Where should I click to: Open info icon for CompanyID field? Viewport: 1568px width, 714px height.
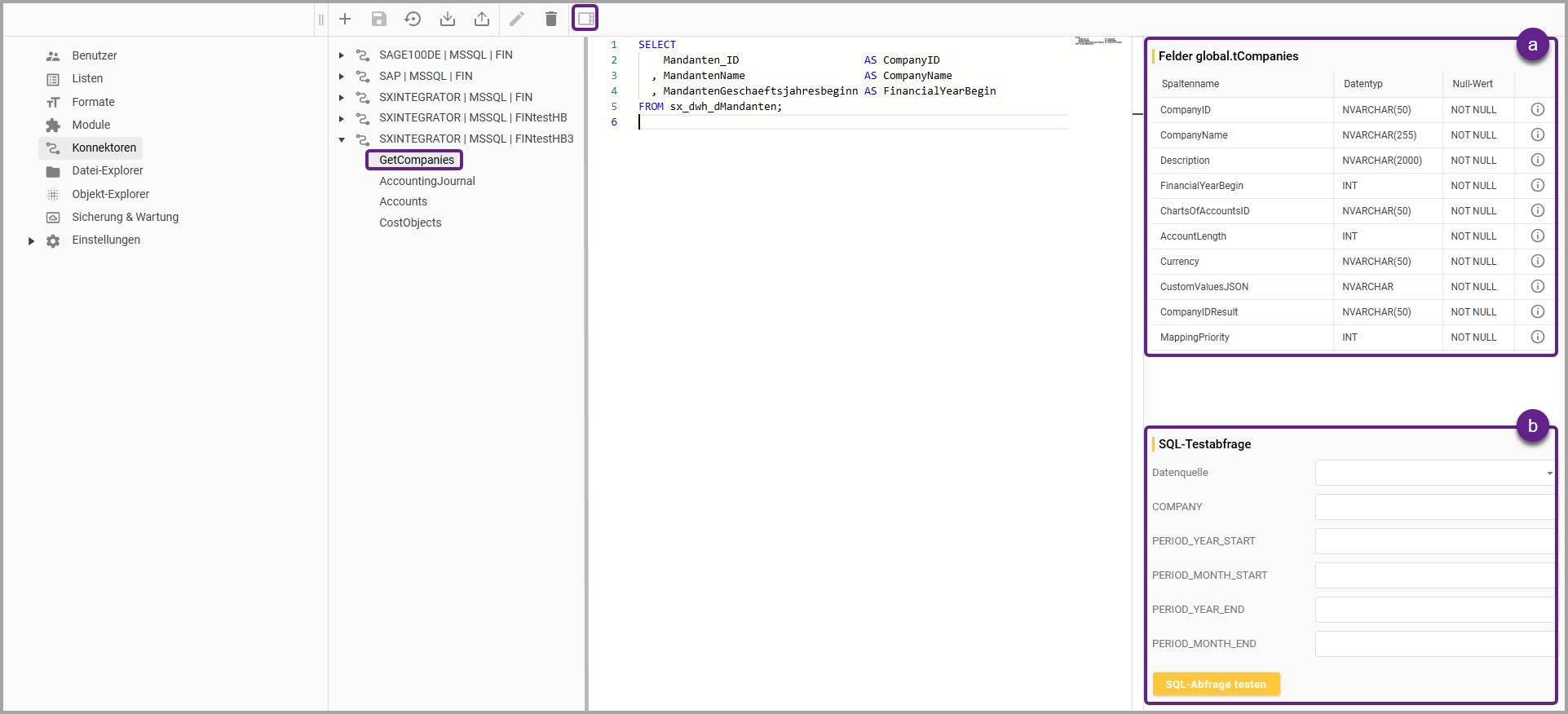click(x=1537, y=109)
